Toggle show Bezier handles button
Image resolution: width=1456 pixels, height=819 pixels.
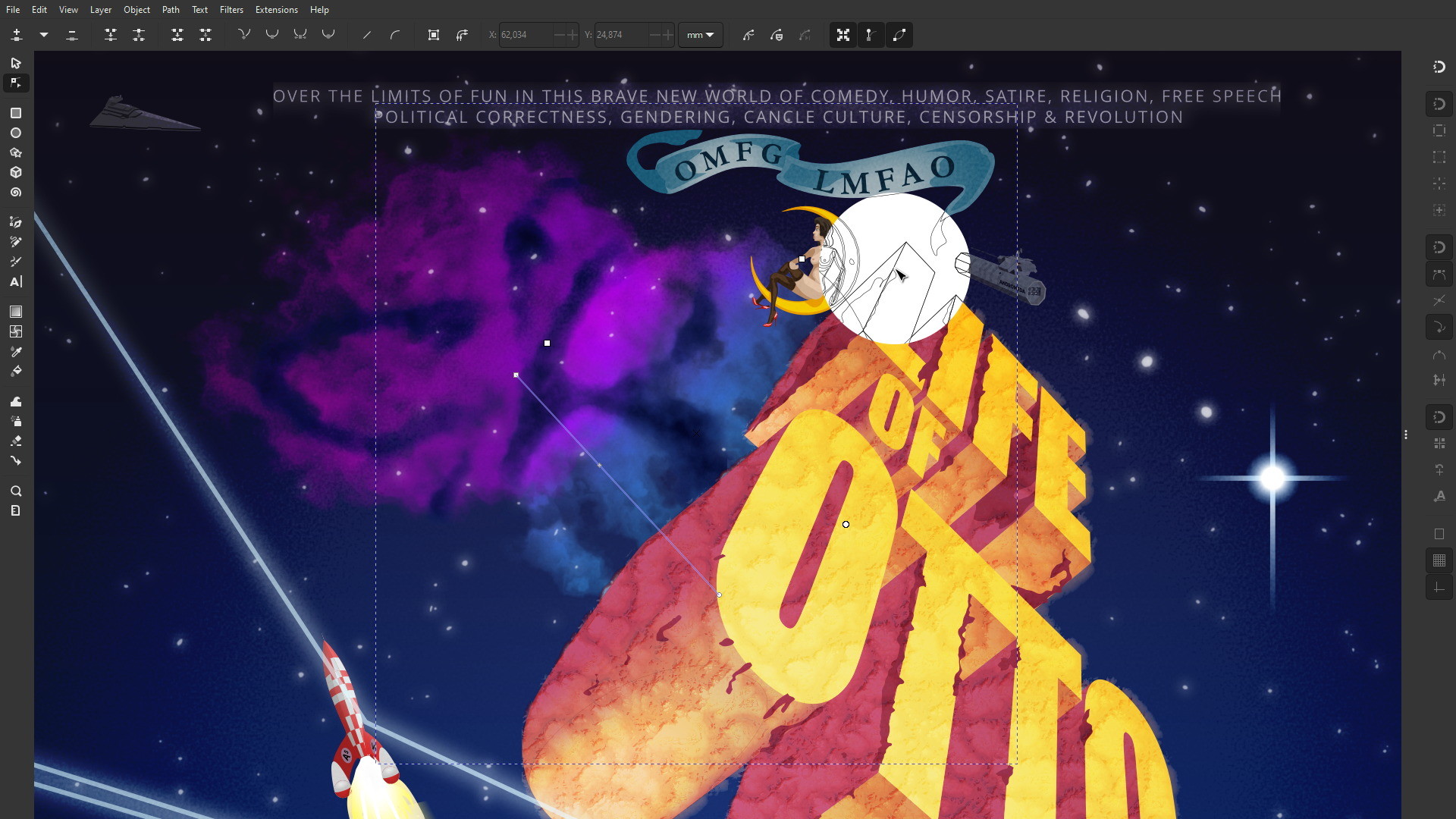point(871,35)
